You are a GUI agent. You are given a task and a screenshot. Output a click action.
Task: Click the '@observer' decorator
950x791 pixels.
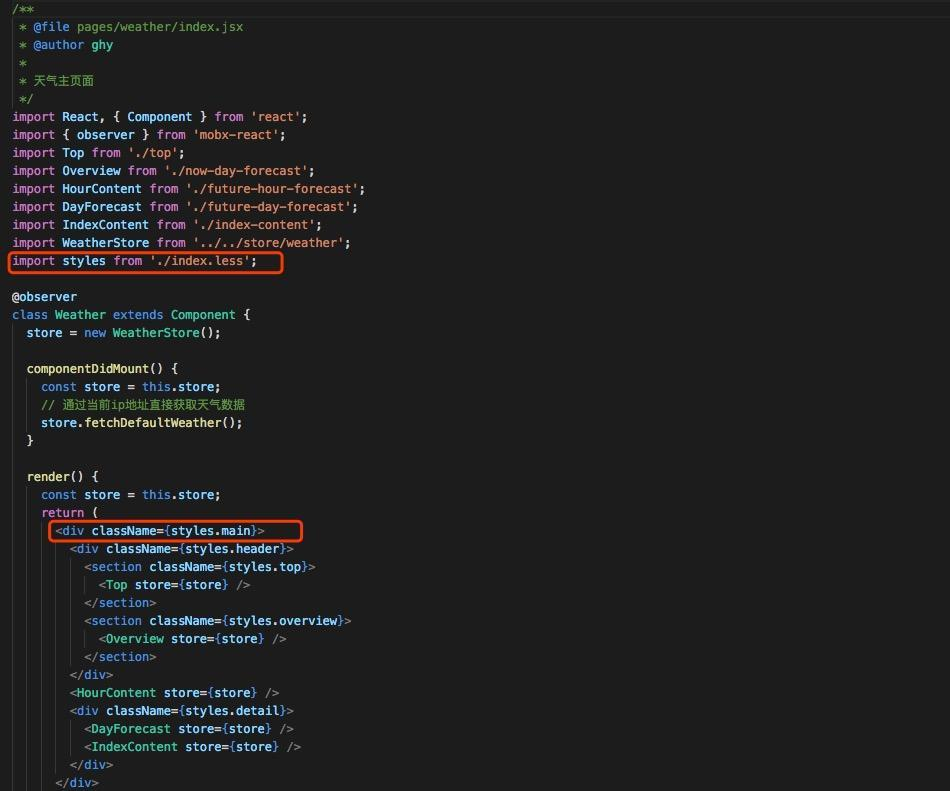click(45, 297)
